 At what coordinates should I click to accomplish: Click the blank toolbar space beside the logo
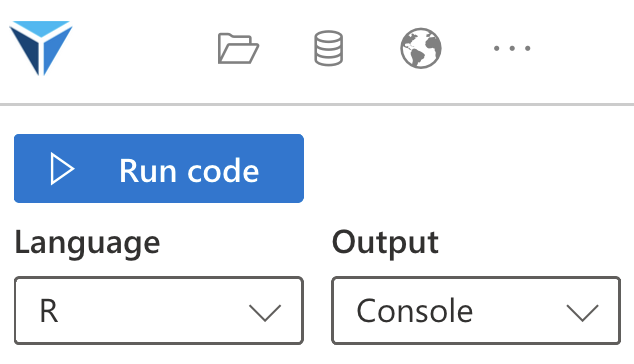click(x=142, y=48)
